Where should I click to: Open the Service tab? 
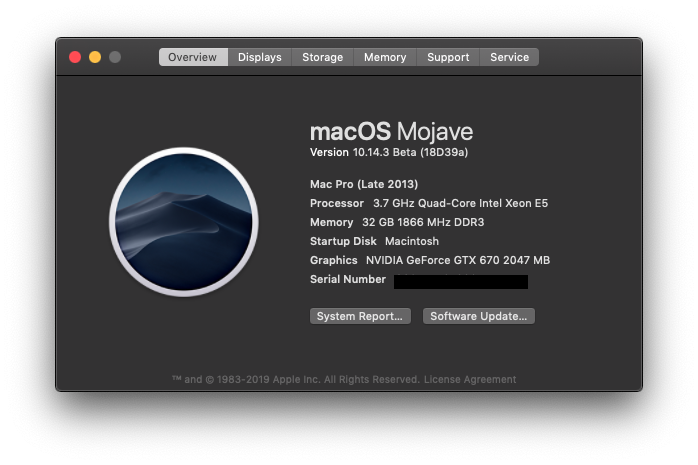click(509, 57)
